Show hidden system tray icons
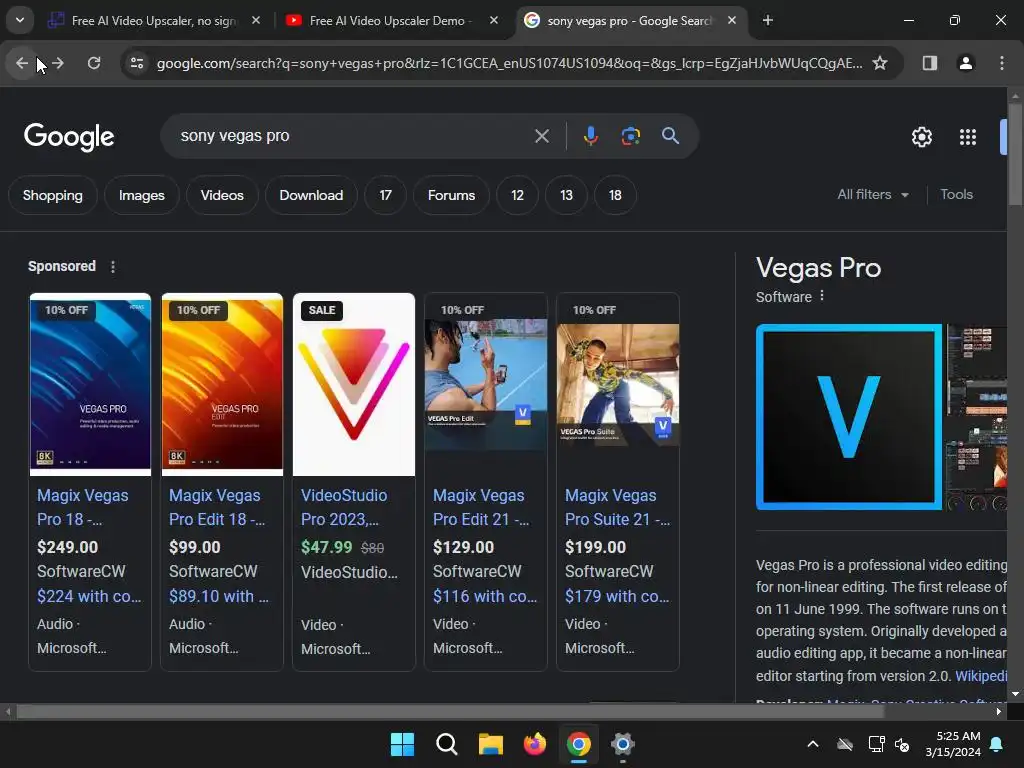1024x768 pixels. tap(813, 744)
